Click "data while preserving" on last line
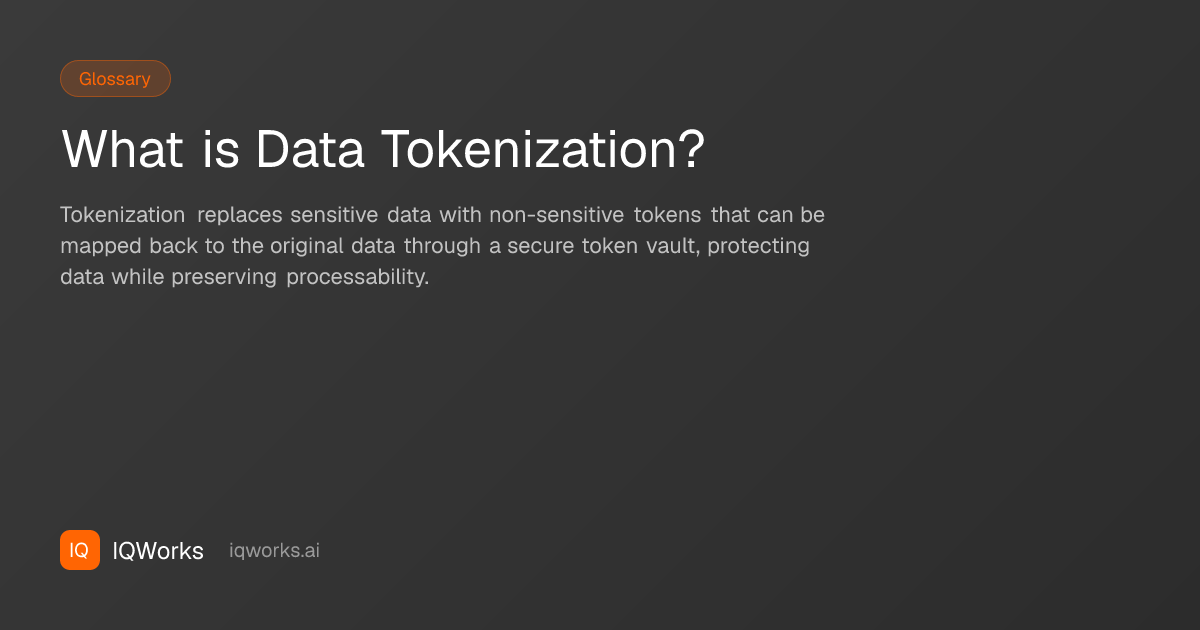The width and height of the screenshot is (1200, 630). [x=168, y=277]
